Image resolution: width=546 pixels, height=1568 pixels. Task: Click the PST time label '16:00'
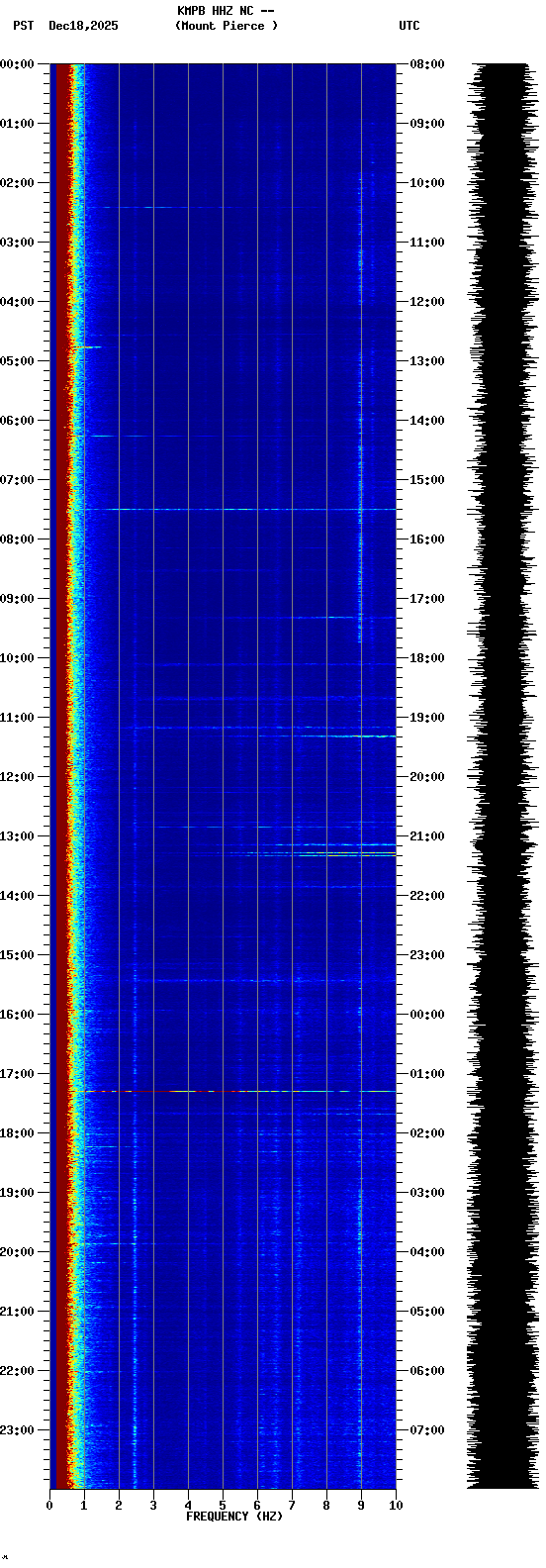tap(17, 1015)
